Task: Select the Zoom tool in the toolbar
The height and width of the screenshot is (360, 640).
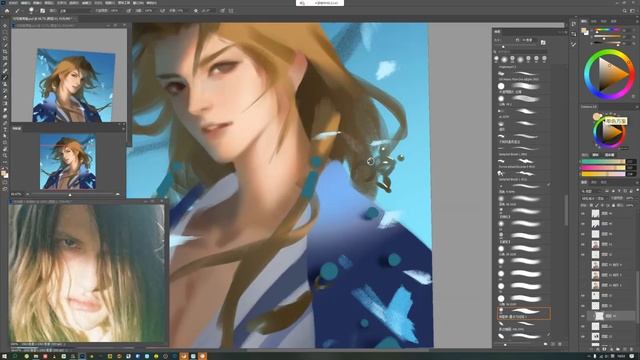Action: (x=5, y=156)
